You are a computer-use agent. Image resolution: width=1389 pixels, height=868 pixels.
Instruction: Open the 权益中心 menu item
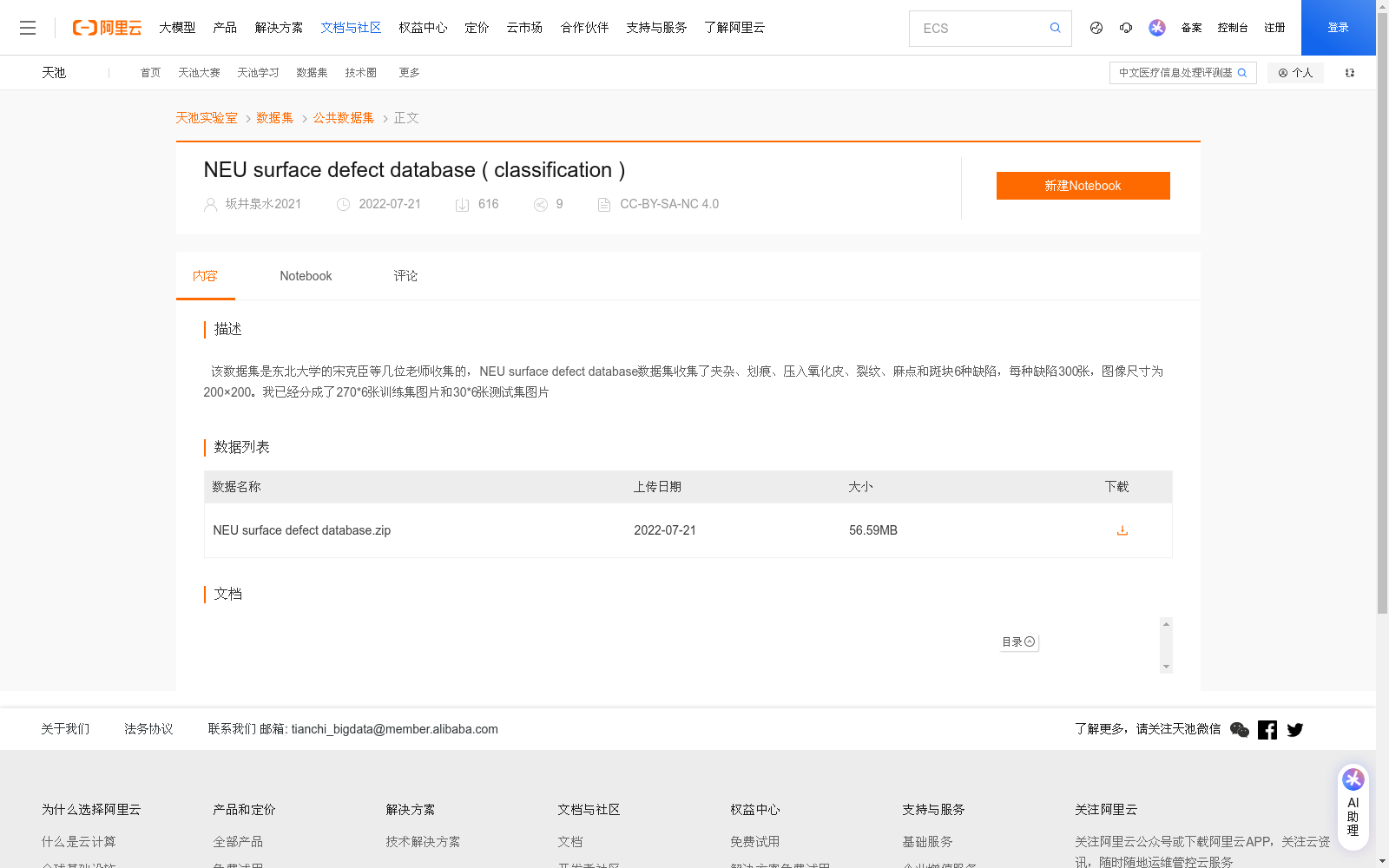pos(423,28)
